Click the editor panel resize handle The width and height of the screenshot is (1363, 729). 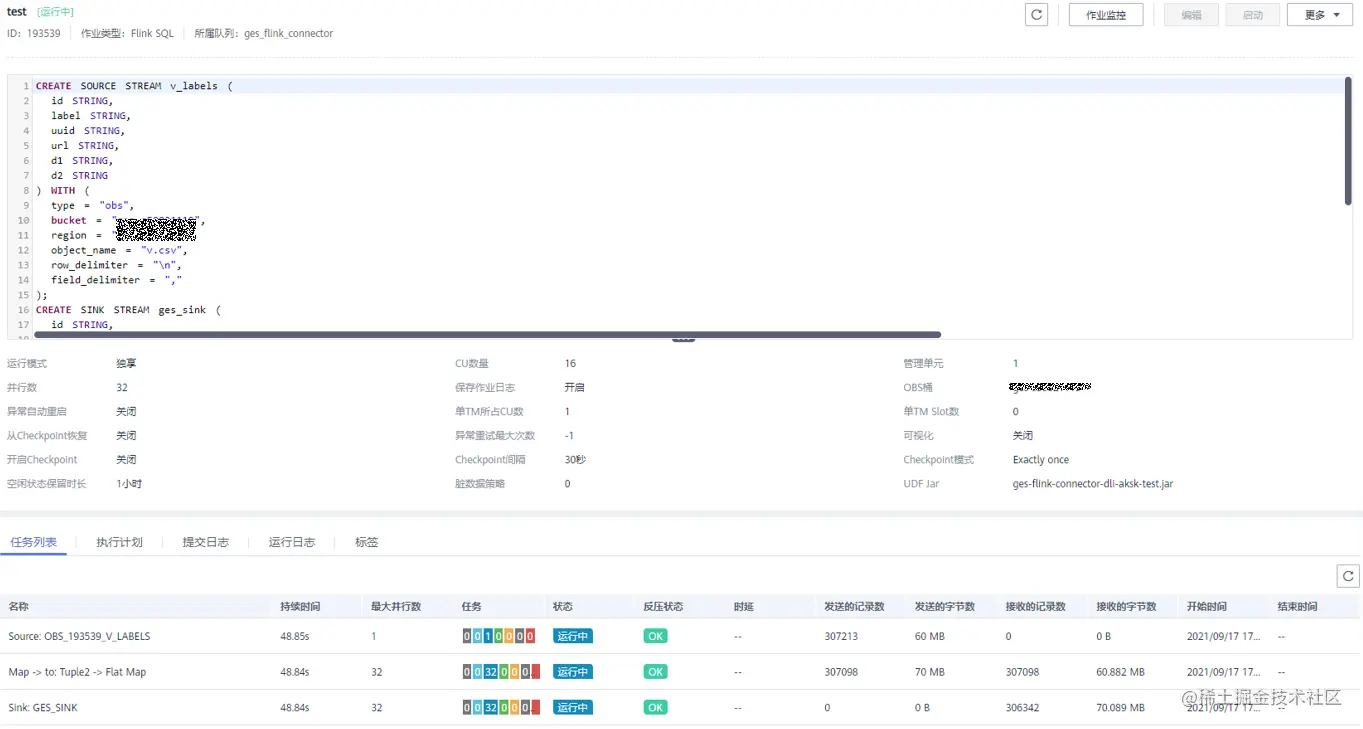tap(683, 340)
